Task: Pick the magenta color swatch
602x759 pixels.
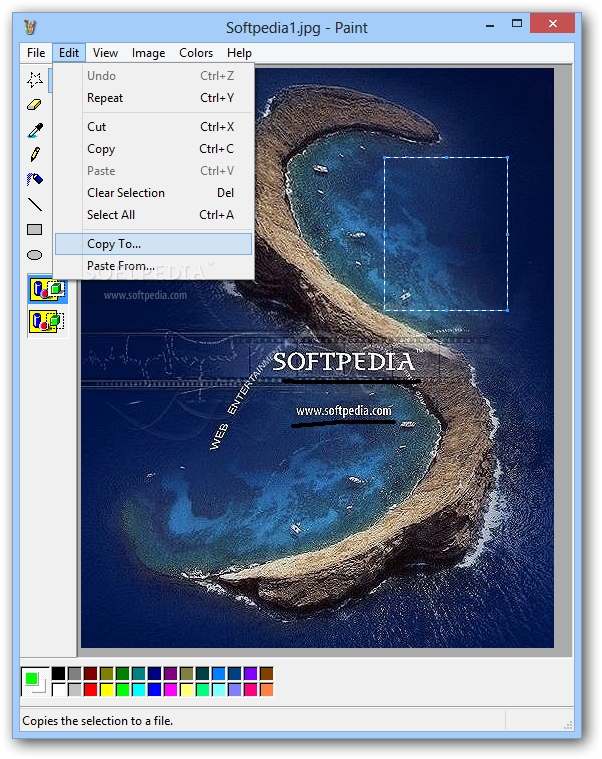Action: click(170, 689)
